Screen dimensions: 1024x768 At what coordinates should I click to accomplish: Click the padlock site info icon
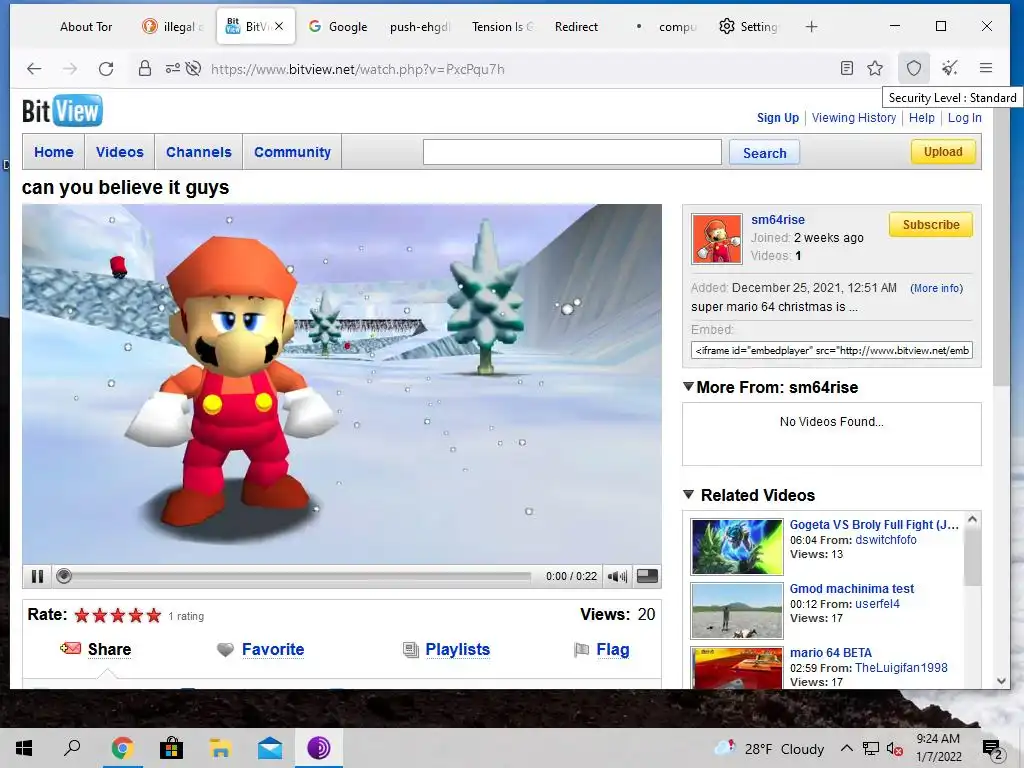pyautogui.click(x=145, y=69)
